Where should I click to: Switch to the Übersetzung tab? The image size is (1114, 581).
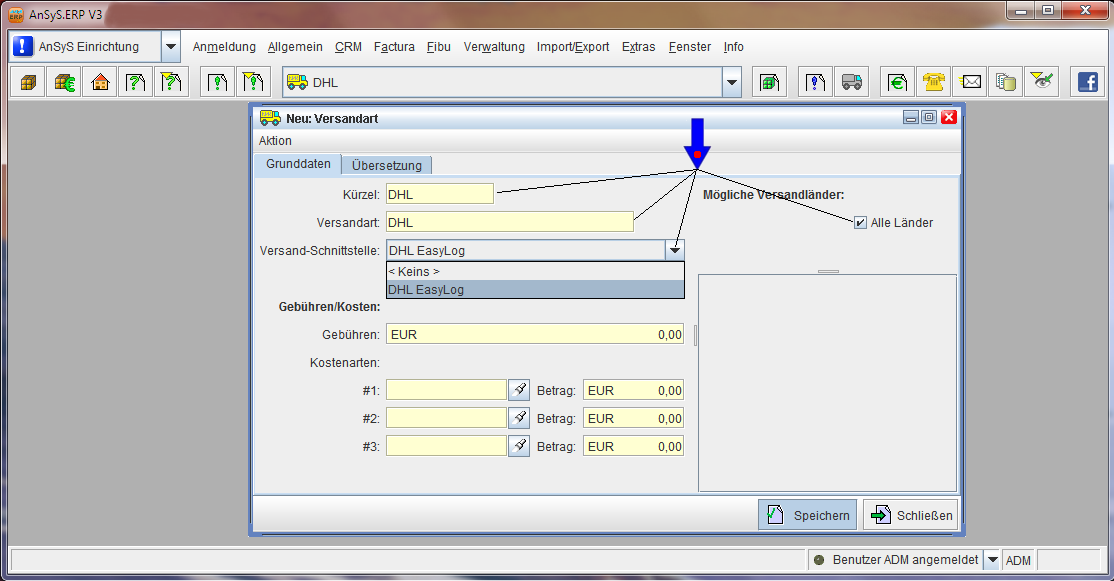(387, 165)
